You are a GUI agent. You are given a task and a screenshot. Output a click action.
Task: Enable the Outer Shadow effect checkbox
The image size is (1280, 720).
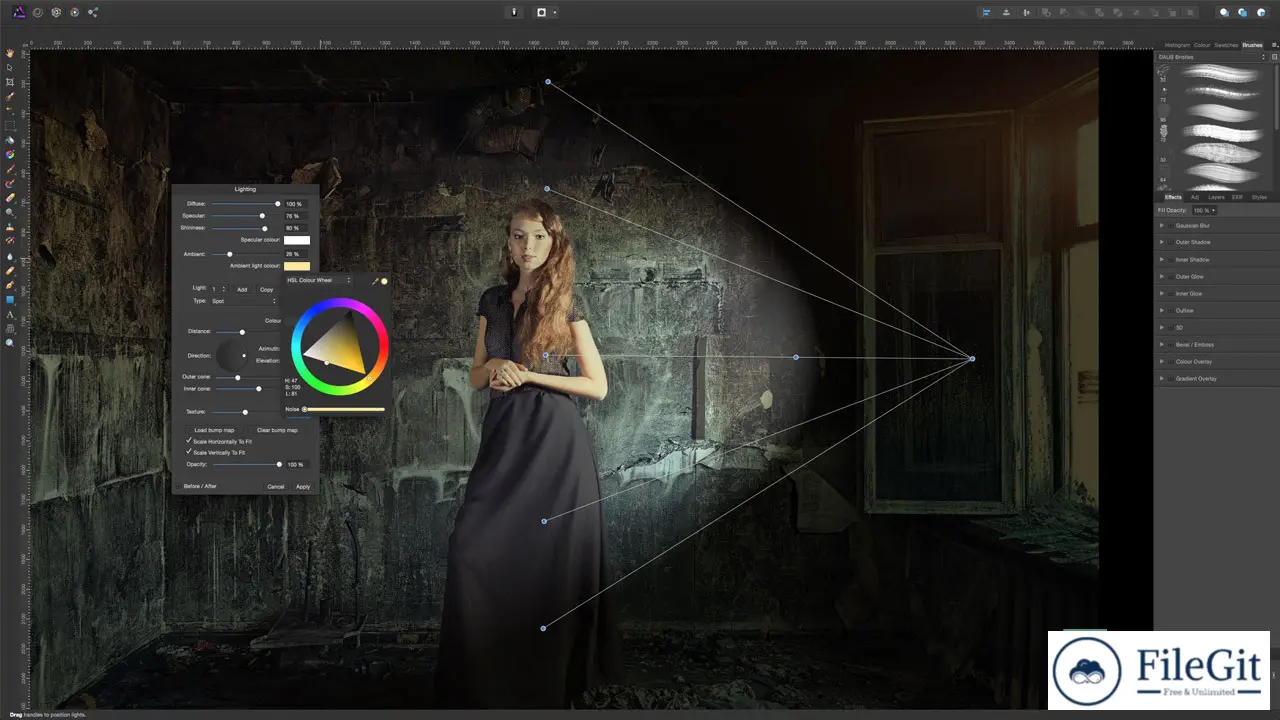tap(1170, 242)
